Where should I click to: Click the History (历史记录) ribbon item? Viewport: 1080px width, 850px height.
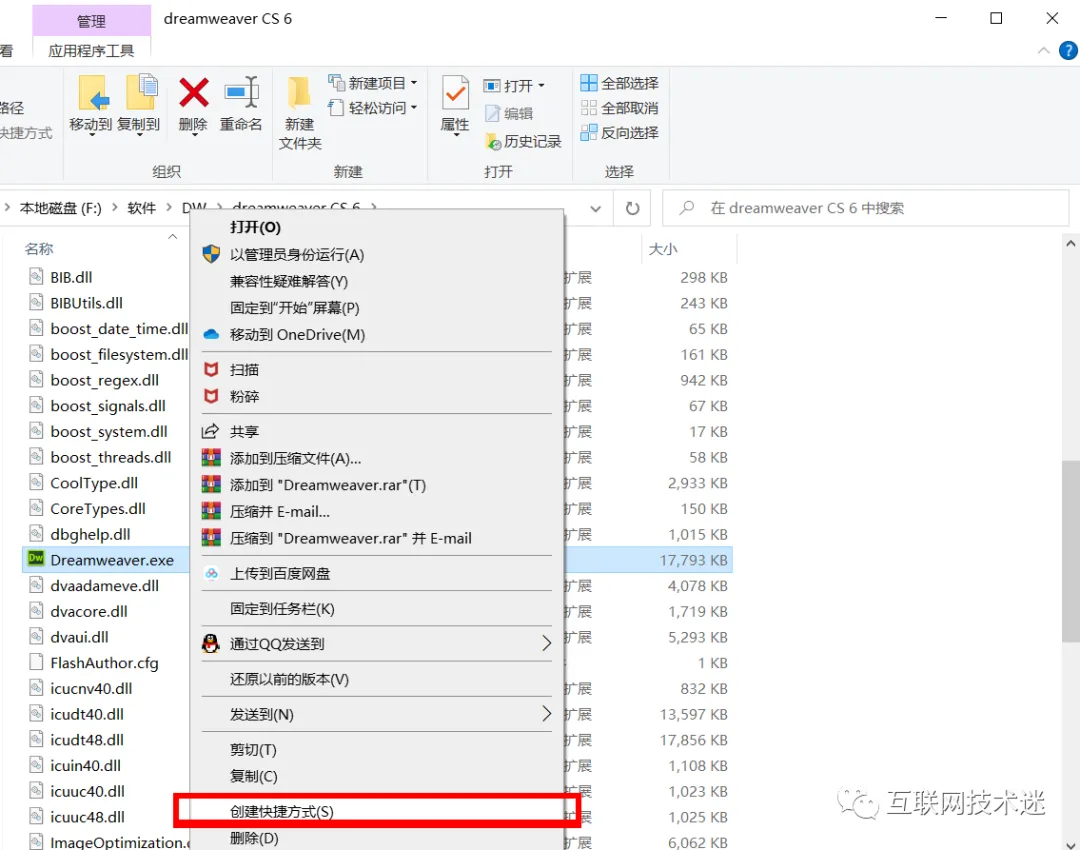[x=523, y=141]
